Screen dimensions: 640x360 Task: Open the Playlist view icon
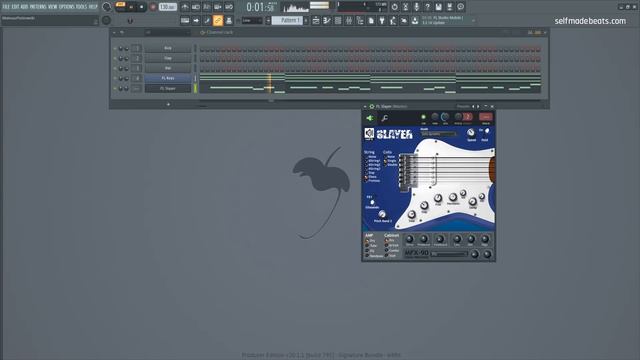(x=316, y=20)
